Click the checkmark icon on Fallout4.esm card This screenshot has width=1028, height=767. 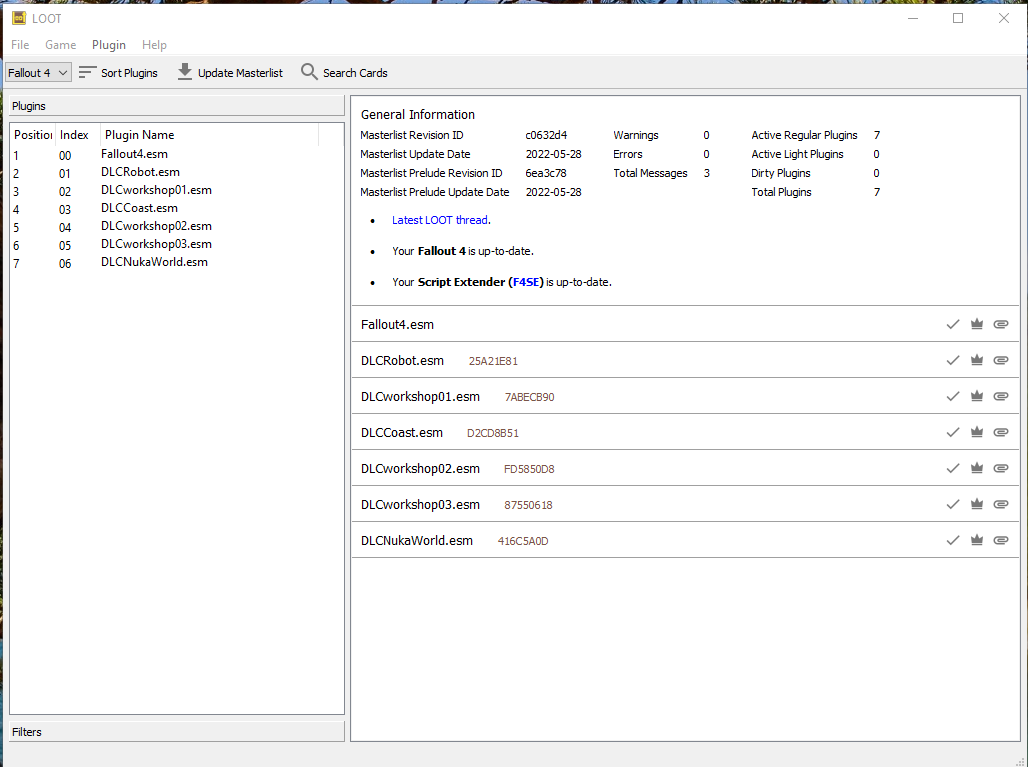point(953,324)
